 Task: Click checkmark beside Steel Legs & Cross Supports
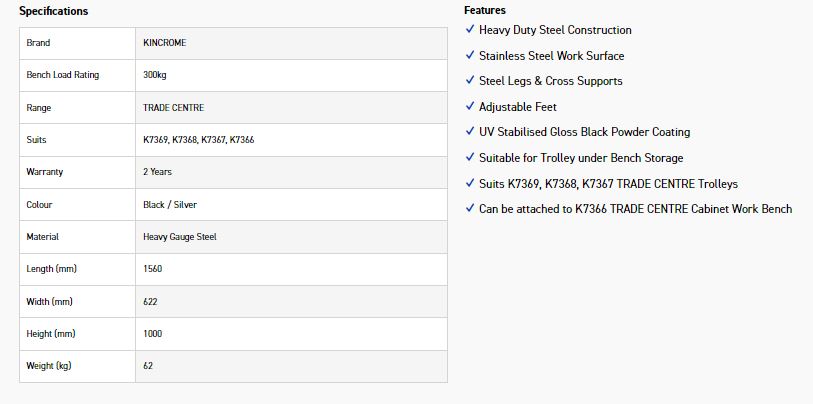(470, 80)
